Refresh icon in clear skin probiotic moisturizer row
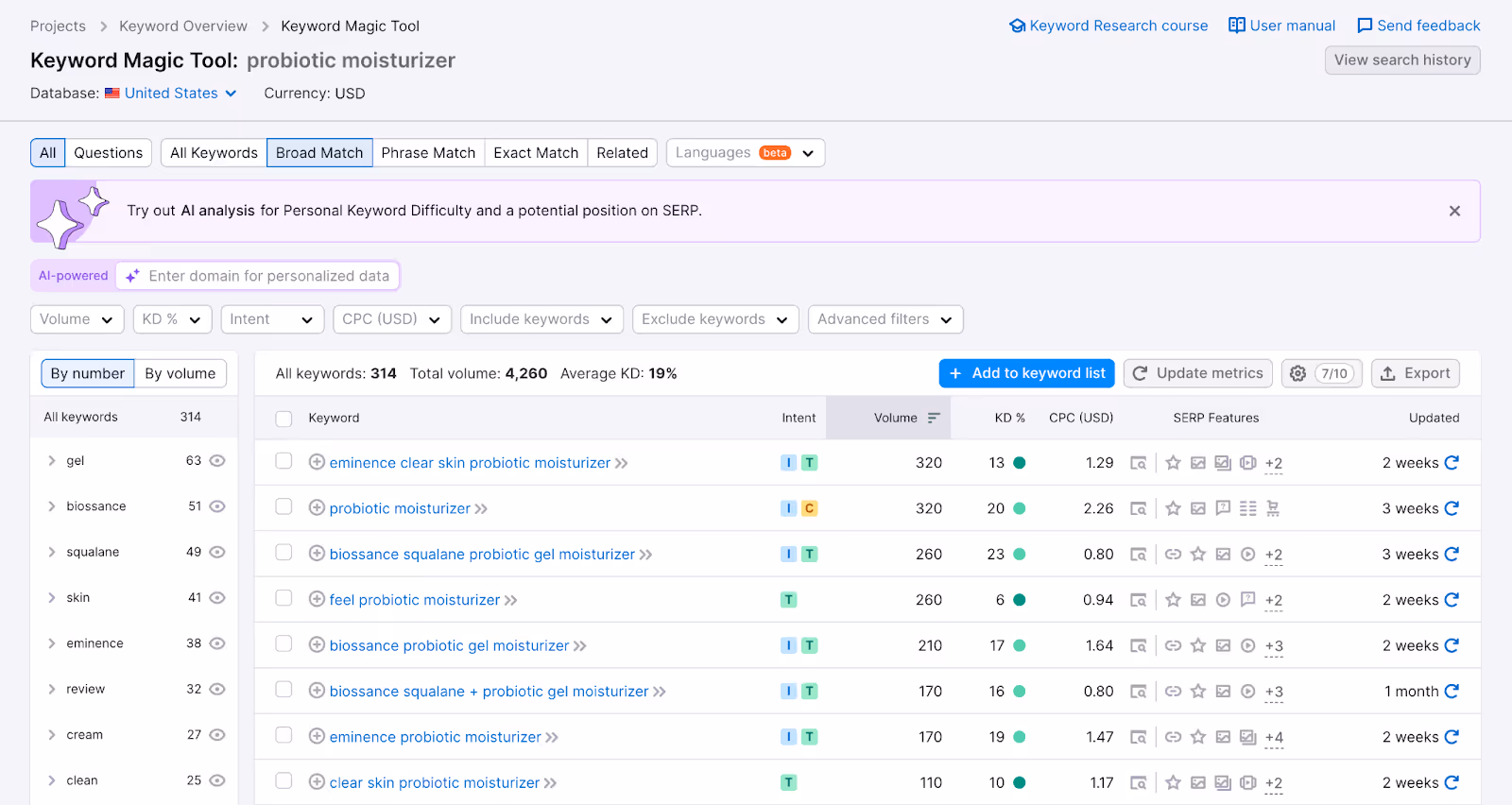1512x805 pixels. click(1452, 782)
